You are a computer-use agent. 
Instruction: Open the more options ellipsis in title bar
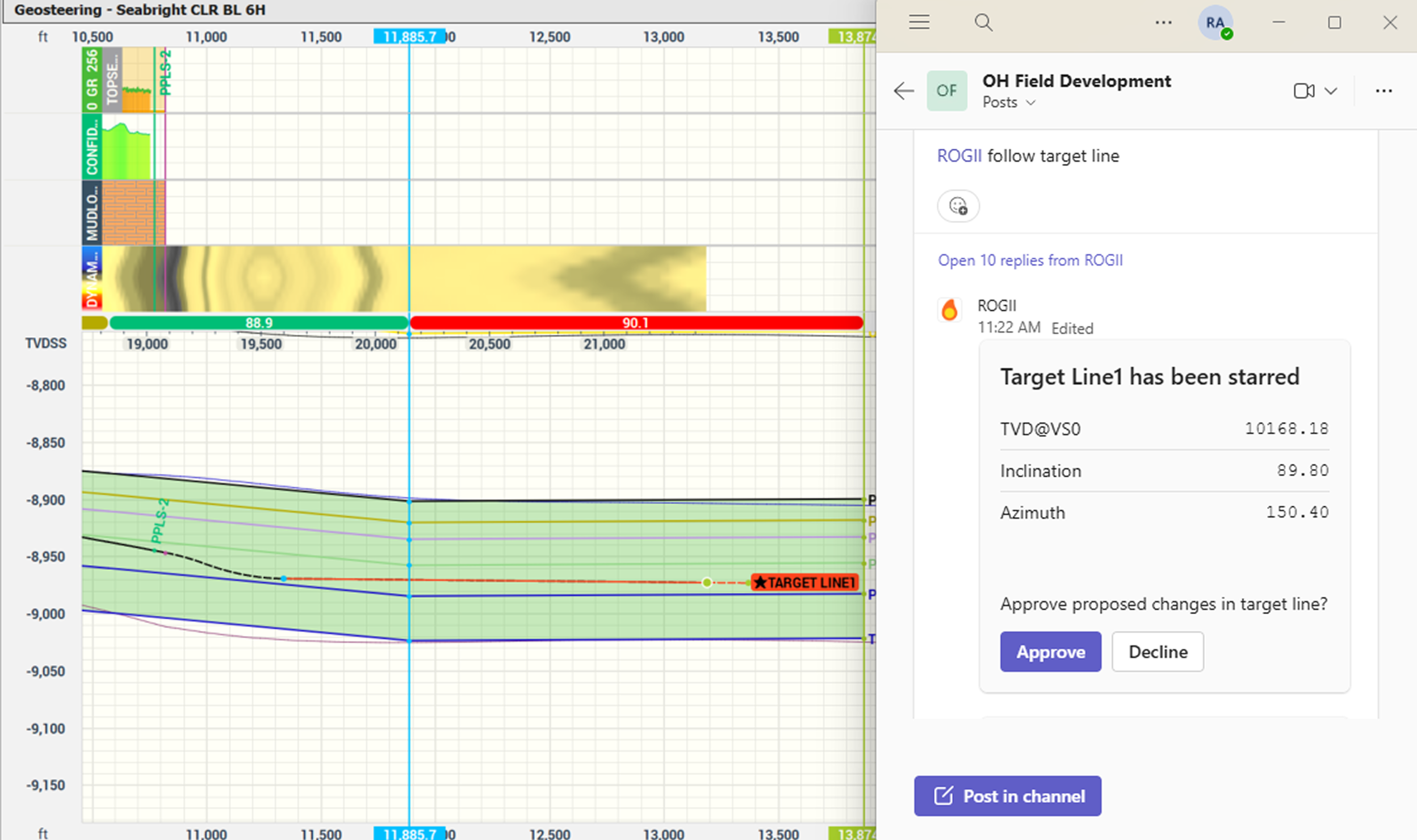pyautogui.click(x=1163, y=23)
